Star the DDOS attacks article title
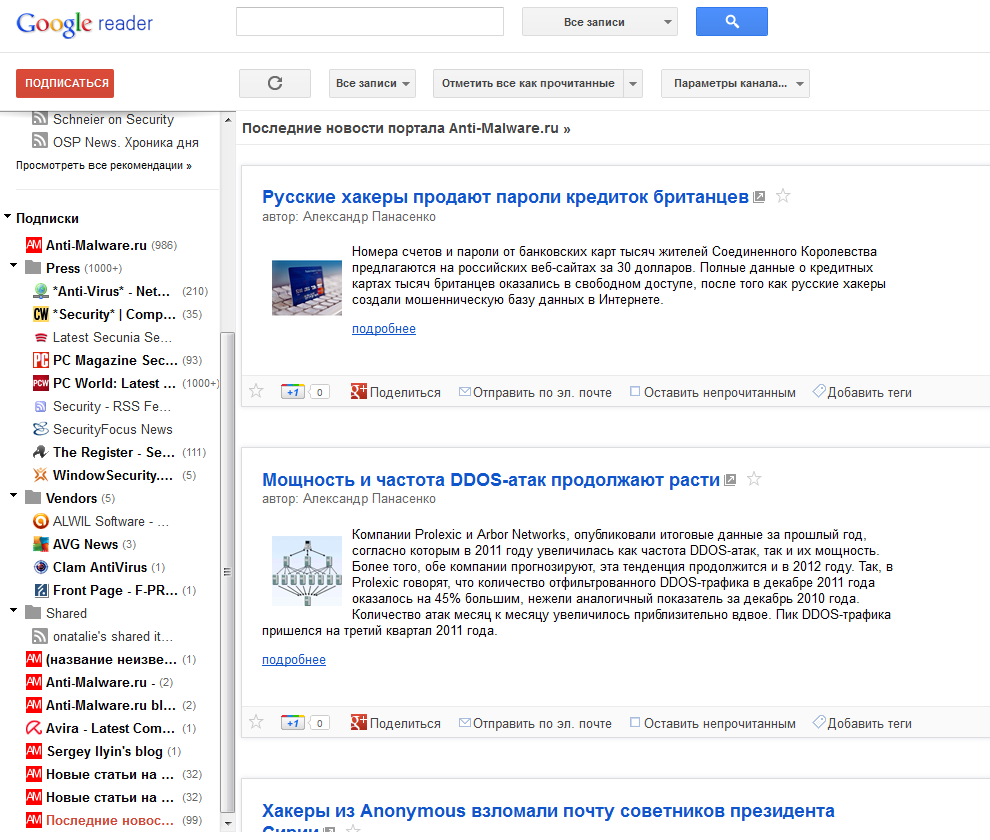This screenshot has height=840, width=990. pos(754,479)
